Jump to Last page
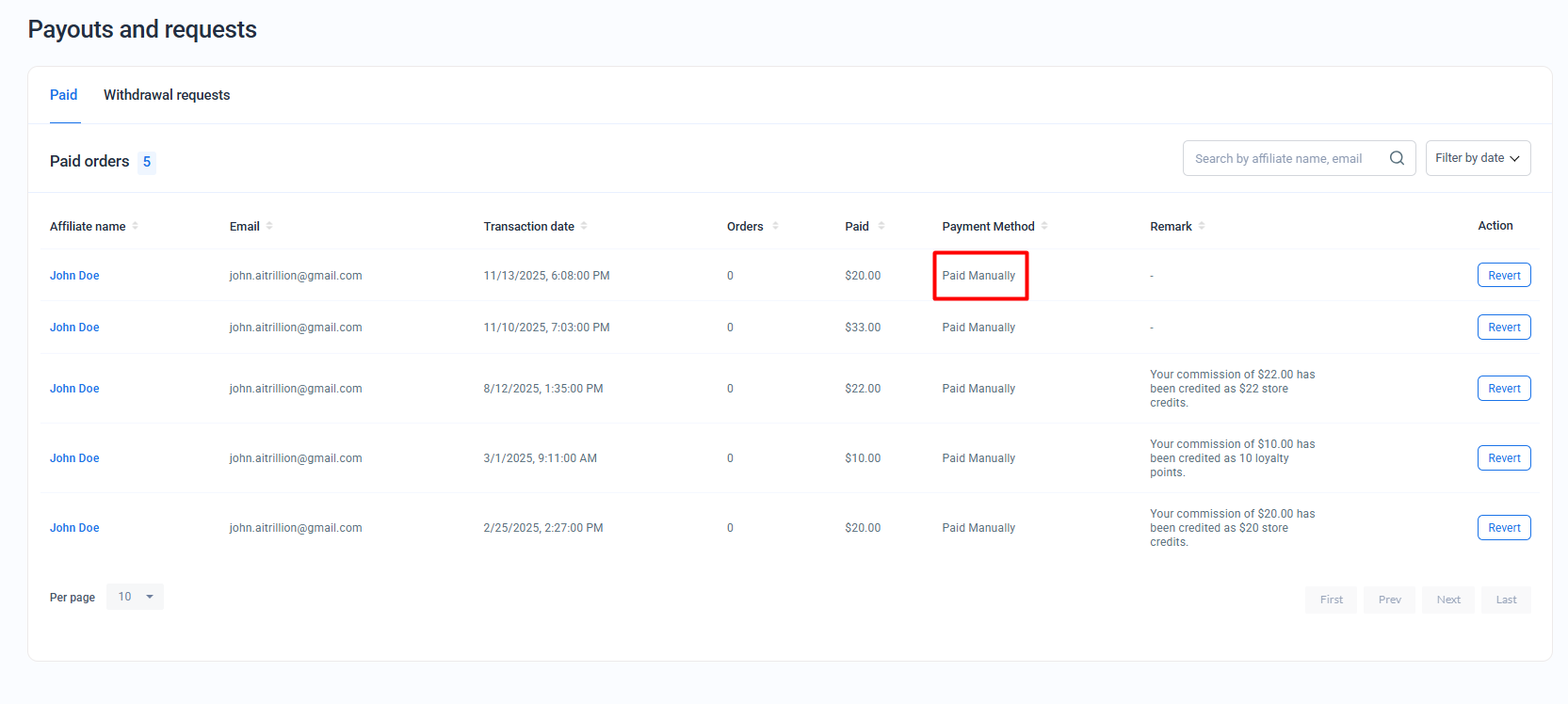 click(1506, 600)
